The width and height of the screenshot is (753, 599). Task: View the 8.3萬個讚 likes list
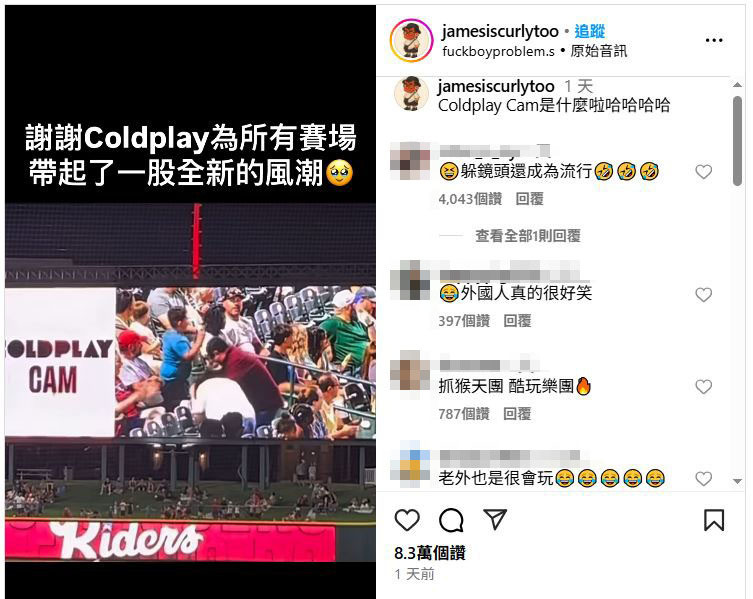point(430,553)
